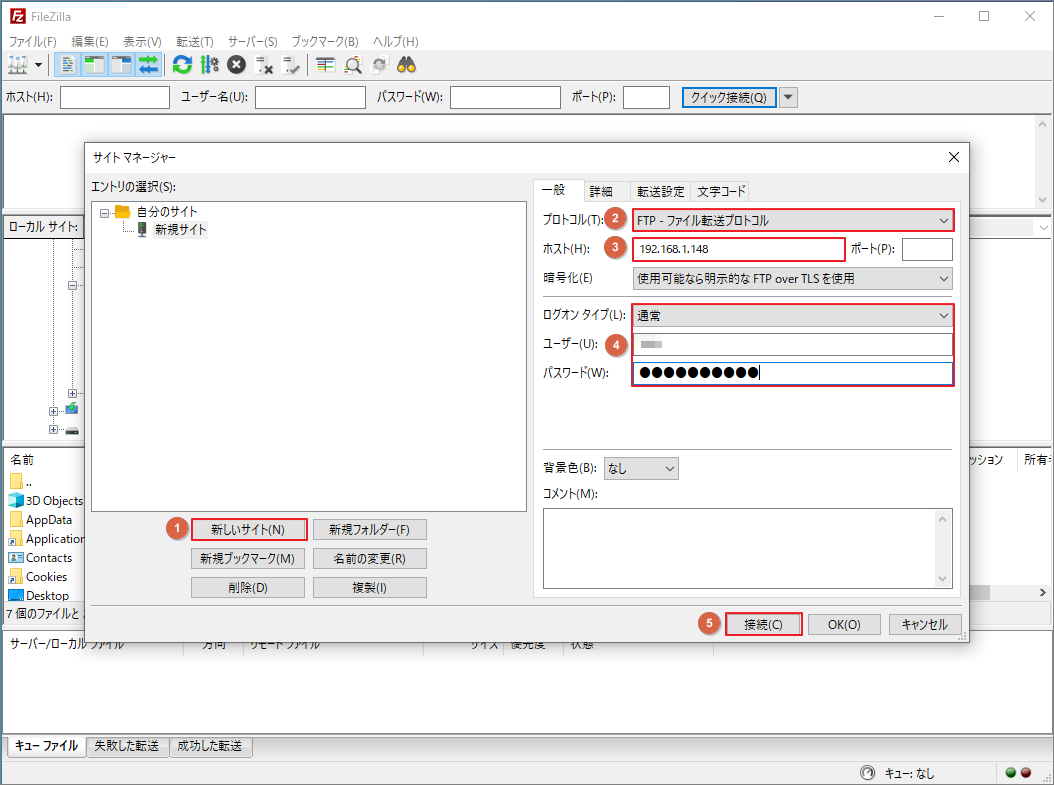Select the AppData folder in local list

point(41,520)
